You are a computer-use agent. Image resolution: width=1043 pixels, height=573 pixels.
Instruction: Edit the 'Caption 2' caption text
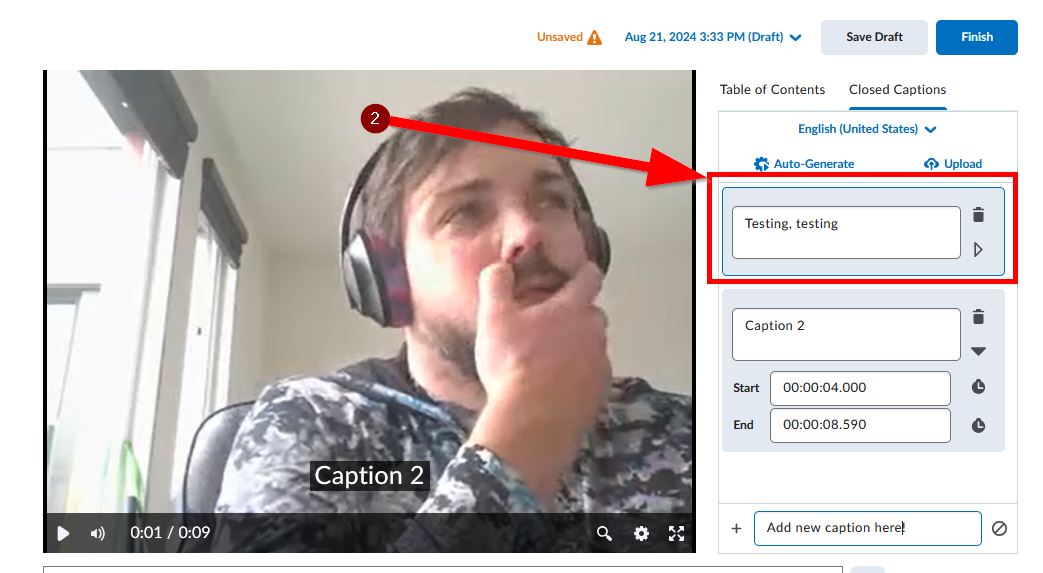coord(846,334)
